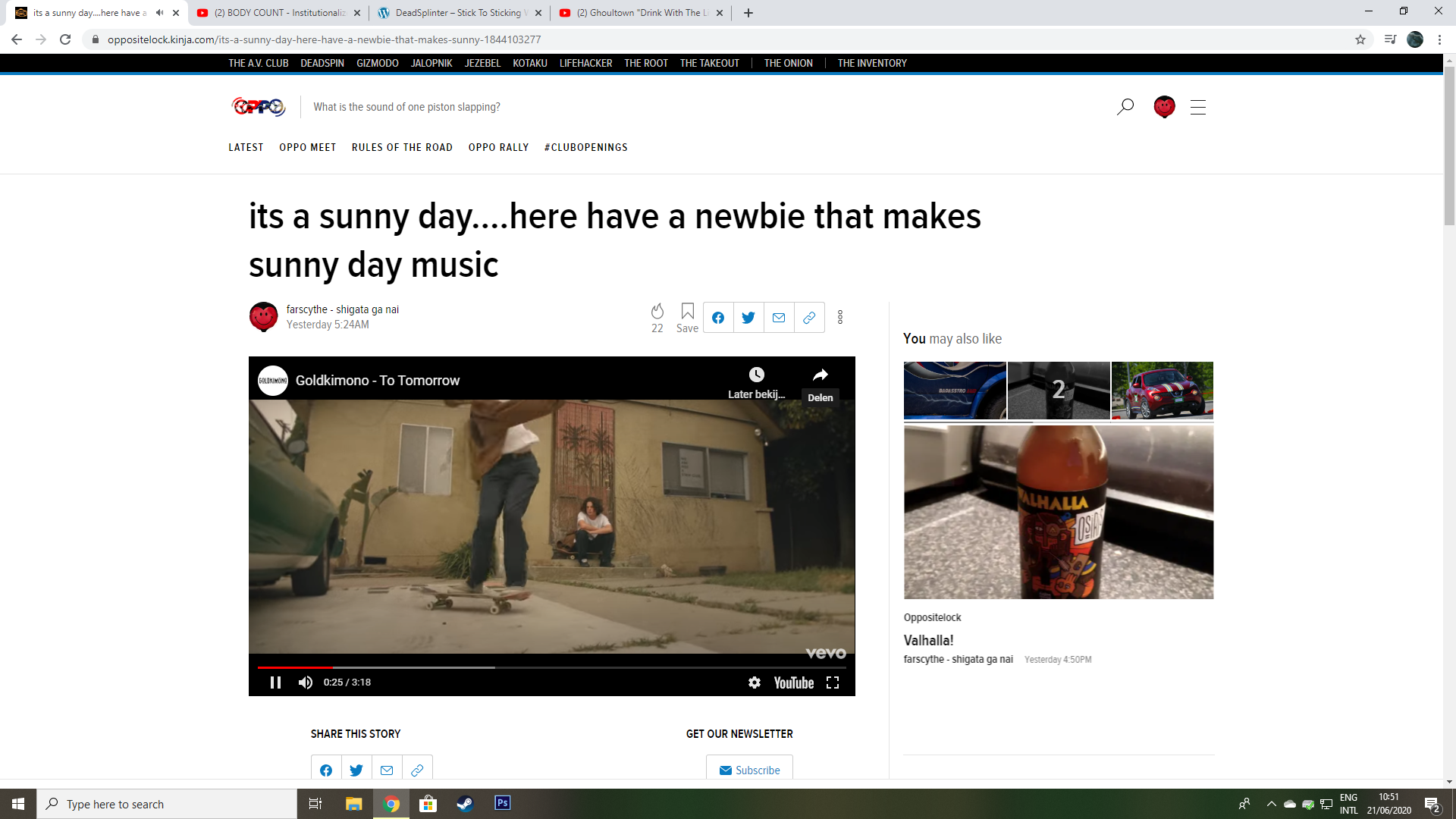Open the red car thumbnail in You may also like
The image size is (1456, 819).
1163,390
